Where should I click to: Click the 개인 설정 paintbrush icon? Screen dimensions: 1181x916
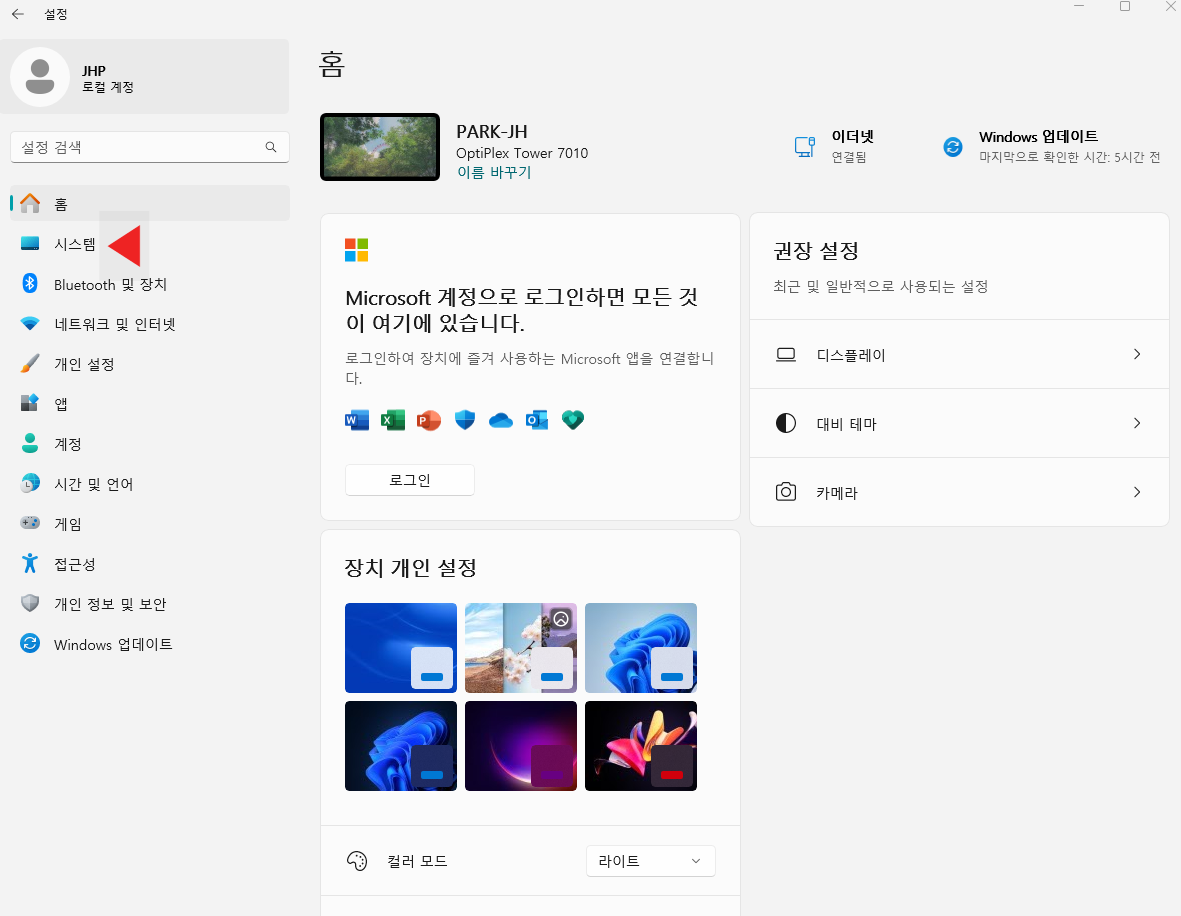click(x=30, y=364)
